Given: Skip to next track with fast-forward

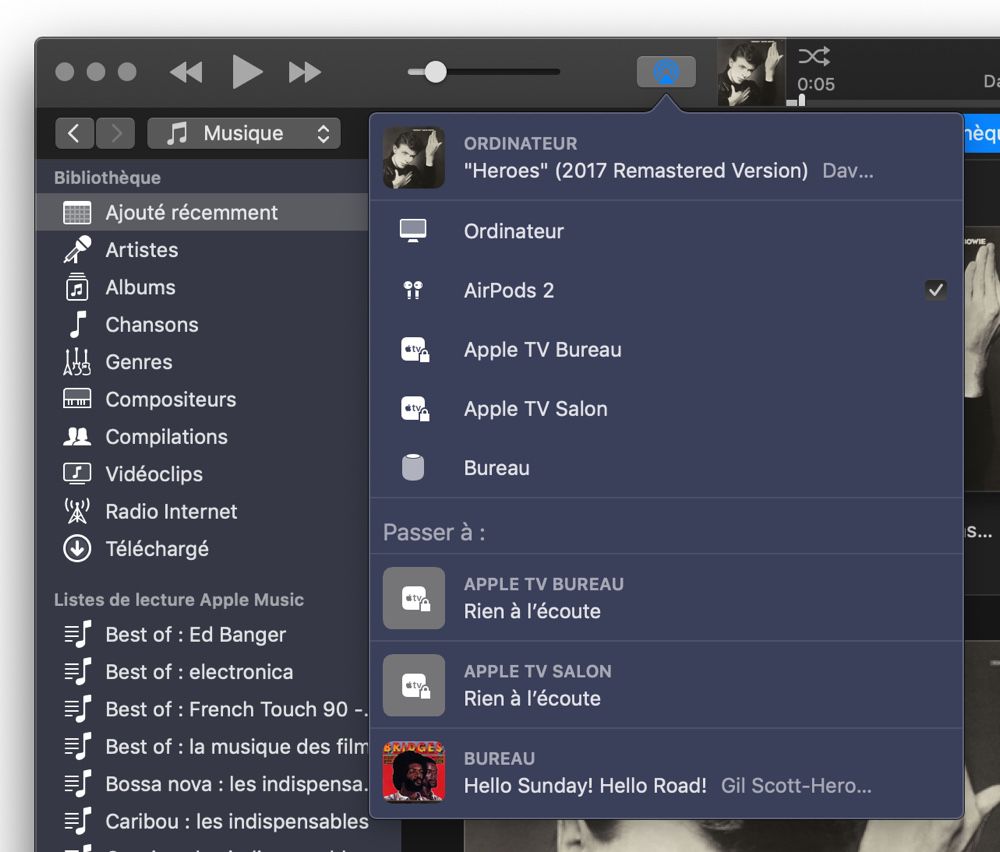Looking at the screenshot, I should pyautogui.click(x=304, y=72).
